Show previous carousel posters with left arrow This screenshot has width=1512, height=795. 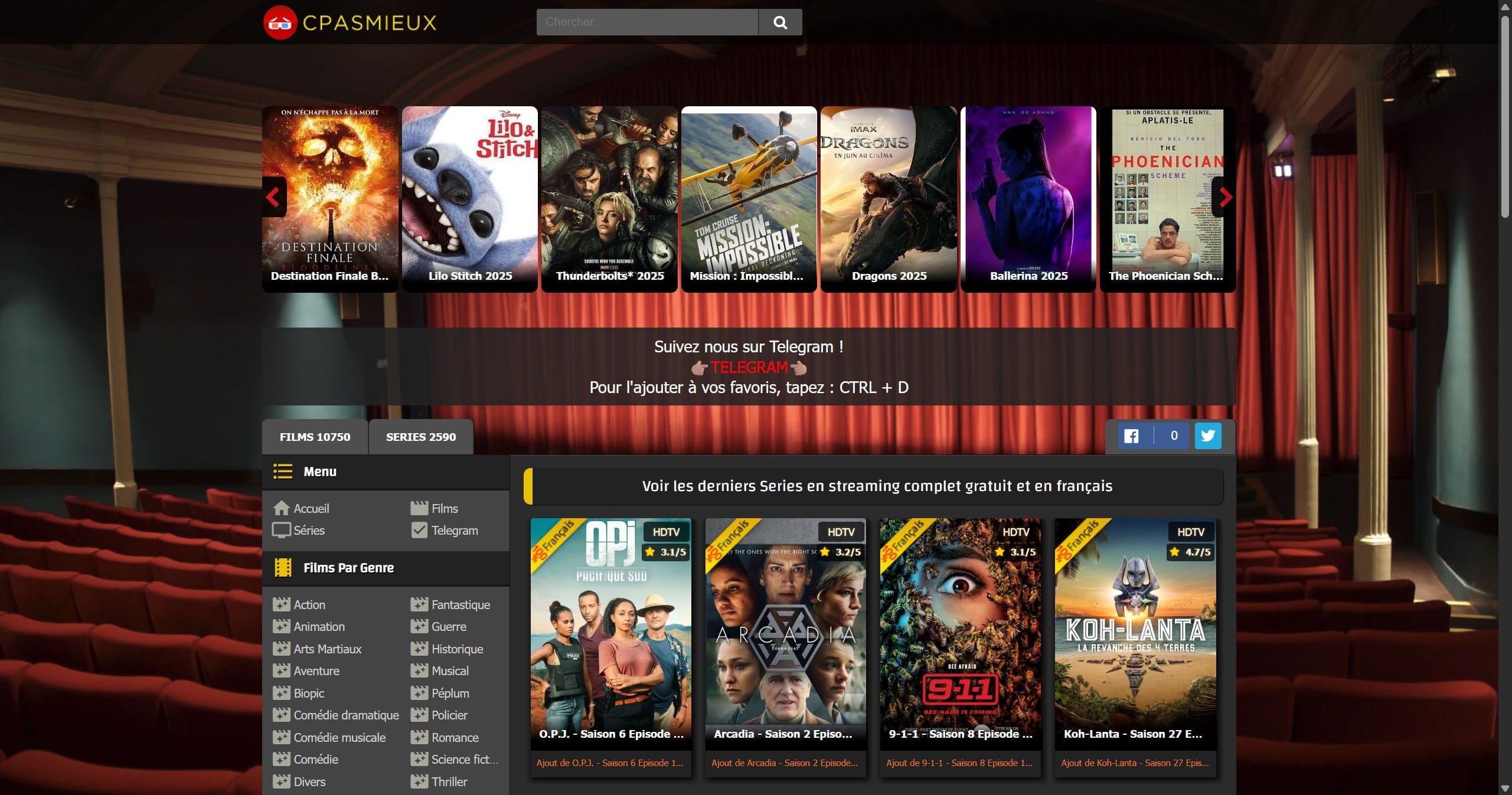pyautogui.click(x=273, y=197)
